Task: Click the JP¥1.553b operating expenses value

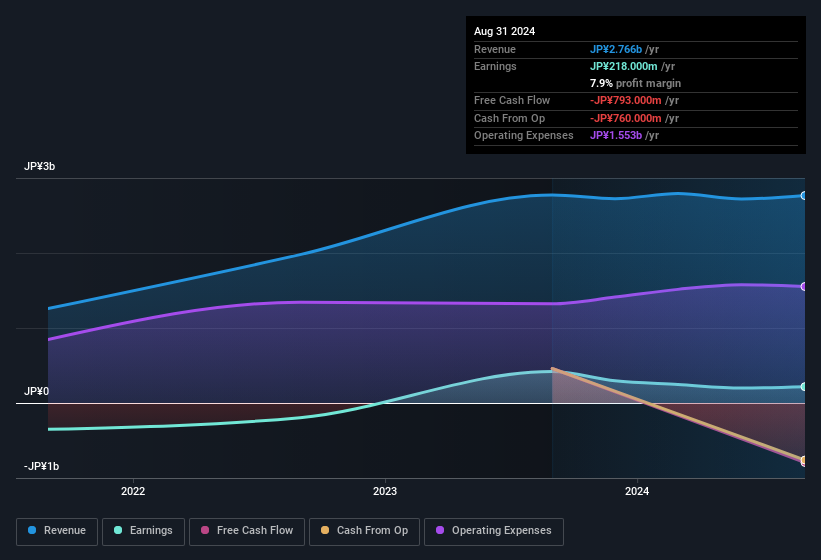Action: (616, 135)
